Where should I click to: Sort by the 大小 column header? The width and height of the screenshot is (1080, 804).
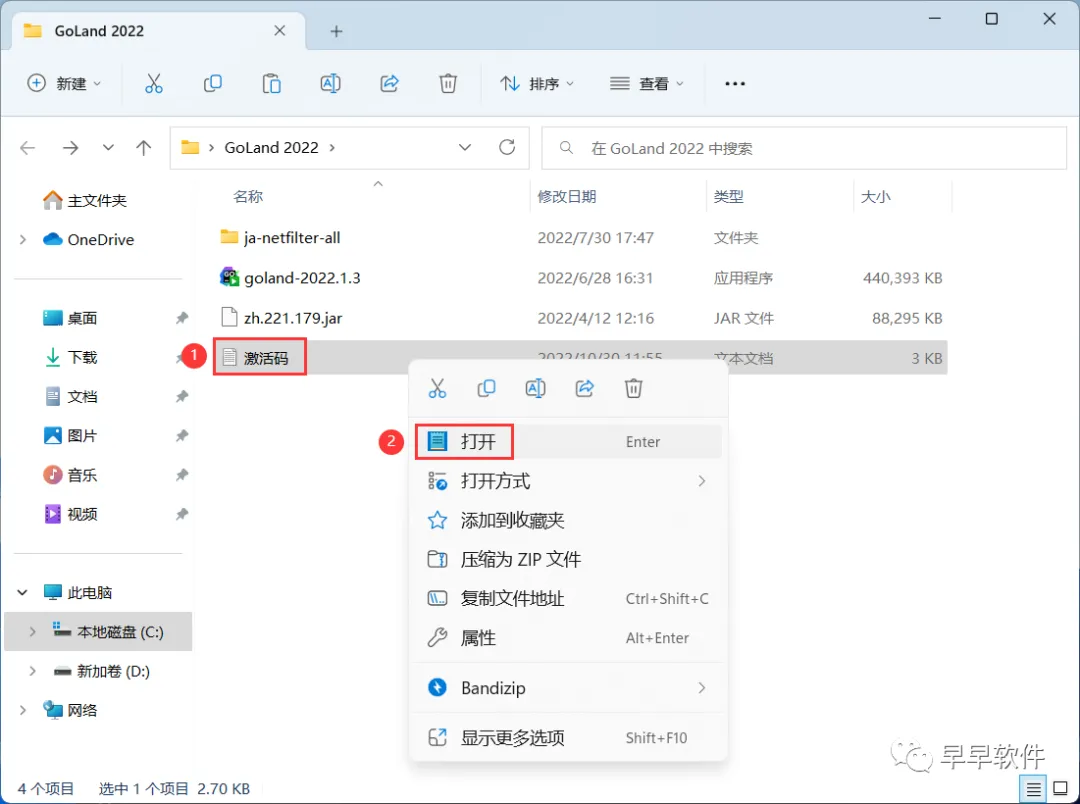875,196
